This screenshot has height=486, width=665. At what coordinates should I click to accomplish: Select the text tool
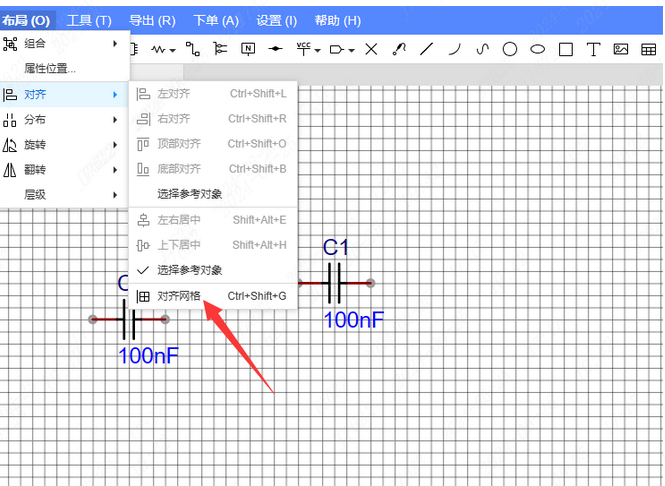(x=592, y=48)
